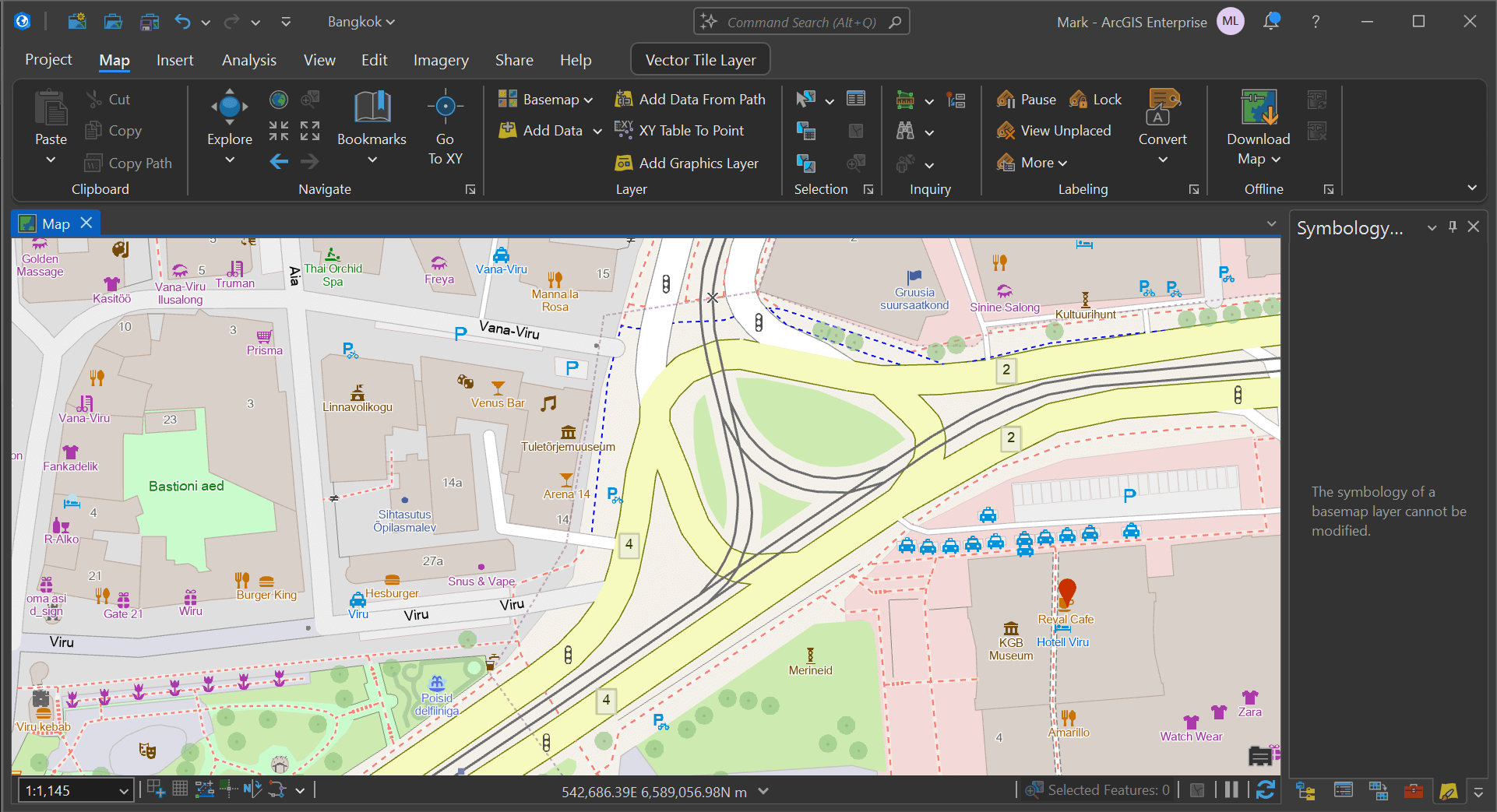Collapse the ribbon chevron
This screenshot has height=812, width=1497.
[1472, 188]
